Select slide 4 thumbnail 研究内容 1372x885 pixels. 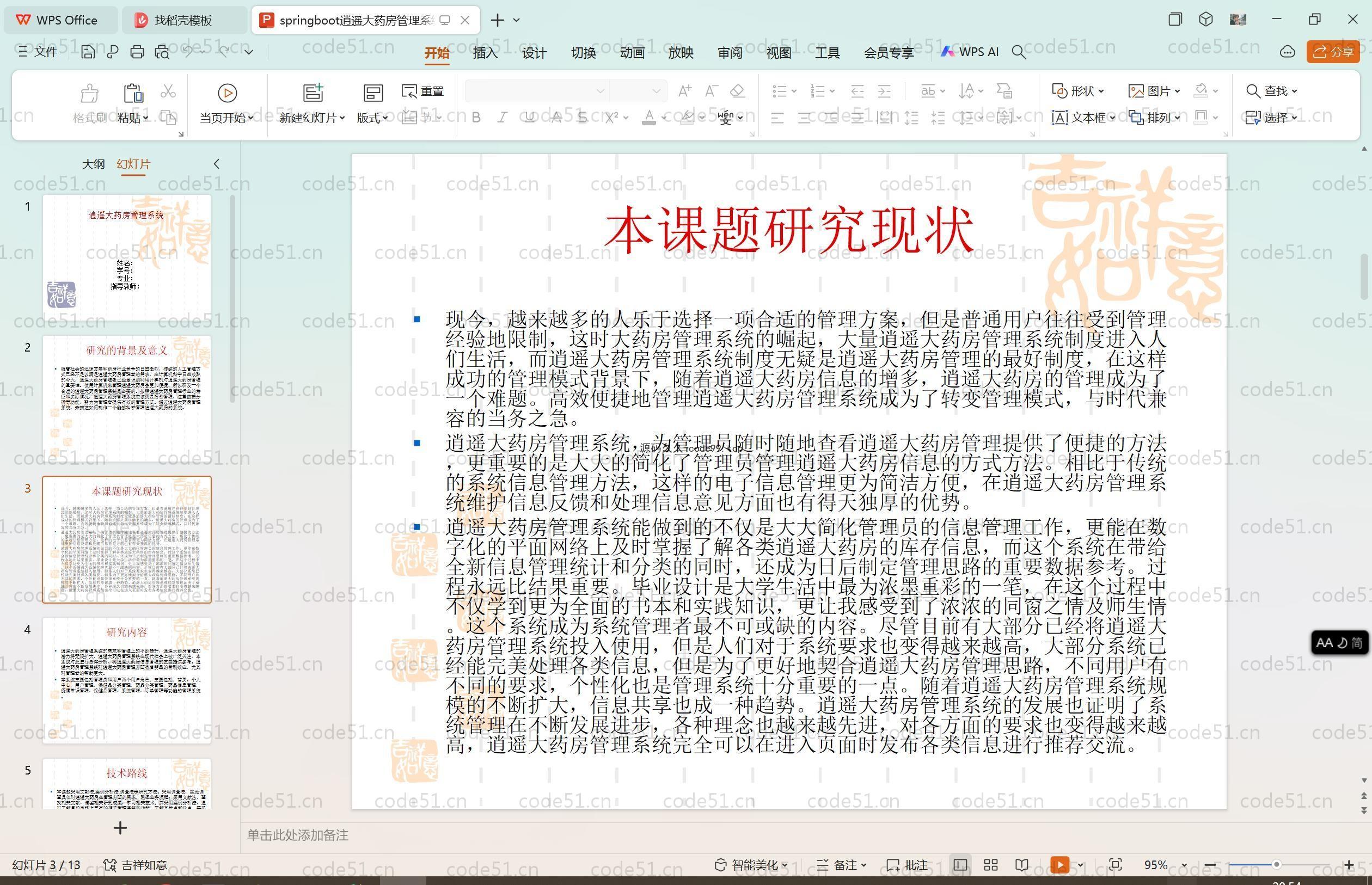click(127, 680)
